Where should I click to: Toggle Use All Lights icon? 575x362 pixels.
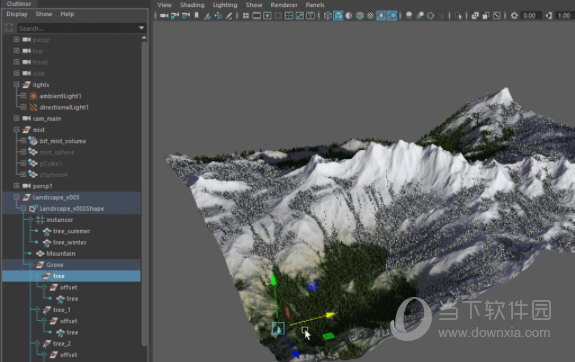[381, 15]
